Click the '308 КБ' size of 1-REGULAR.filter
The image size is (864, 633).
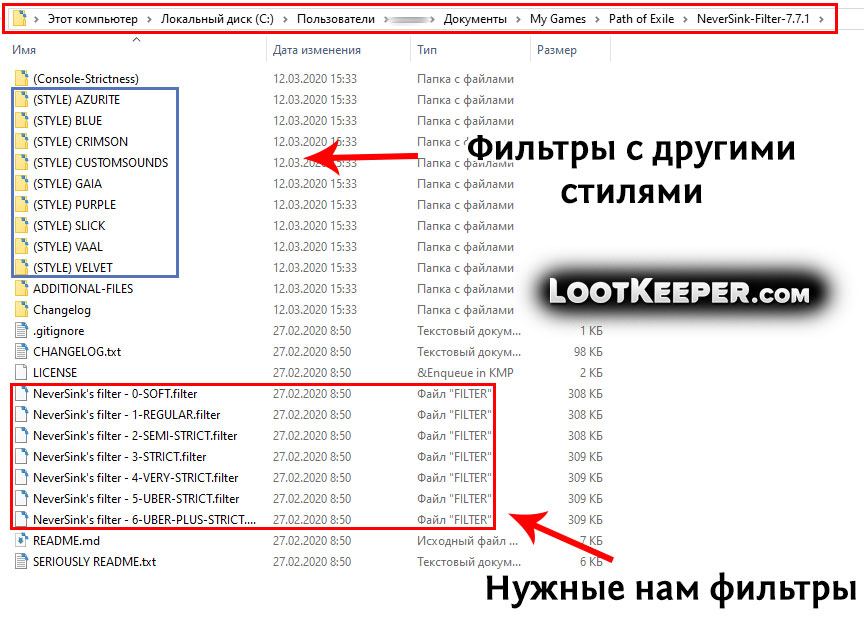pyautogui.click(x=585, y=414)
